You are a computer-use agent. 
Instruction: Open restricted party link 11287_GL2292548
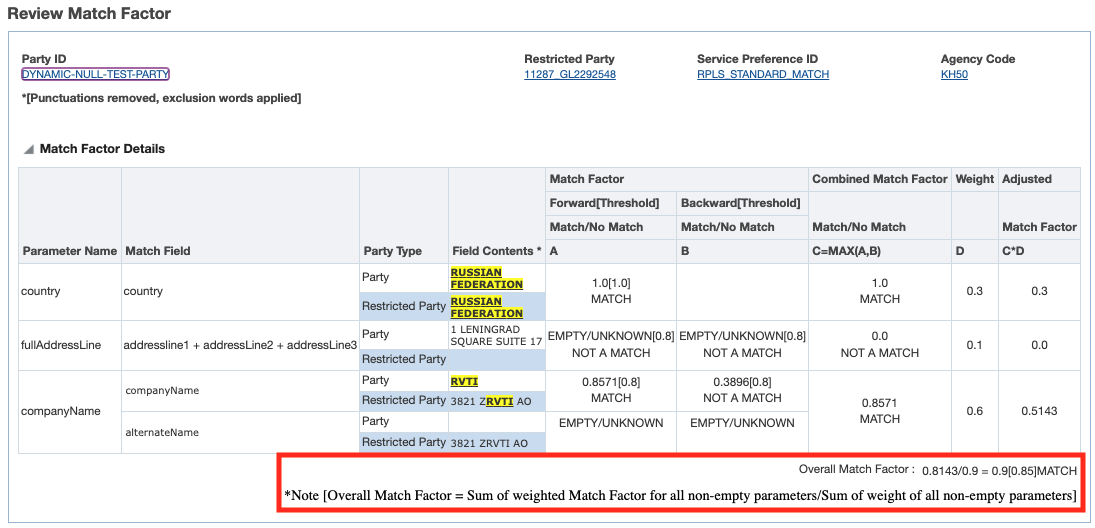tap(569, 74)
